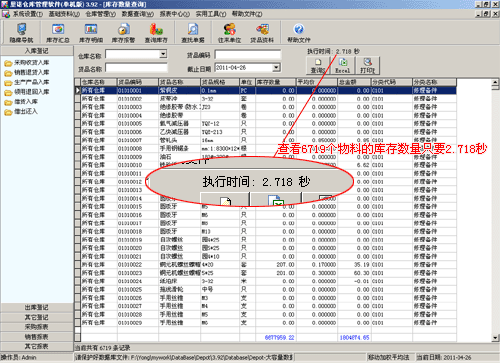Click the table's scroll down arrow
The height and width of the screenshot is (363, 500).
coord(495,338)
